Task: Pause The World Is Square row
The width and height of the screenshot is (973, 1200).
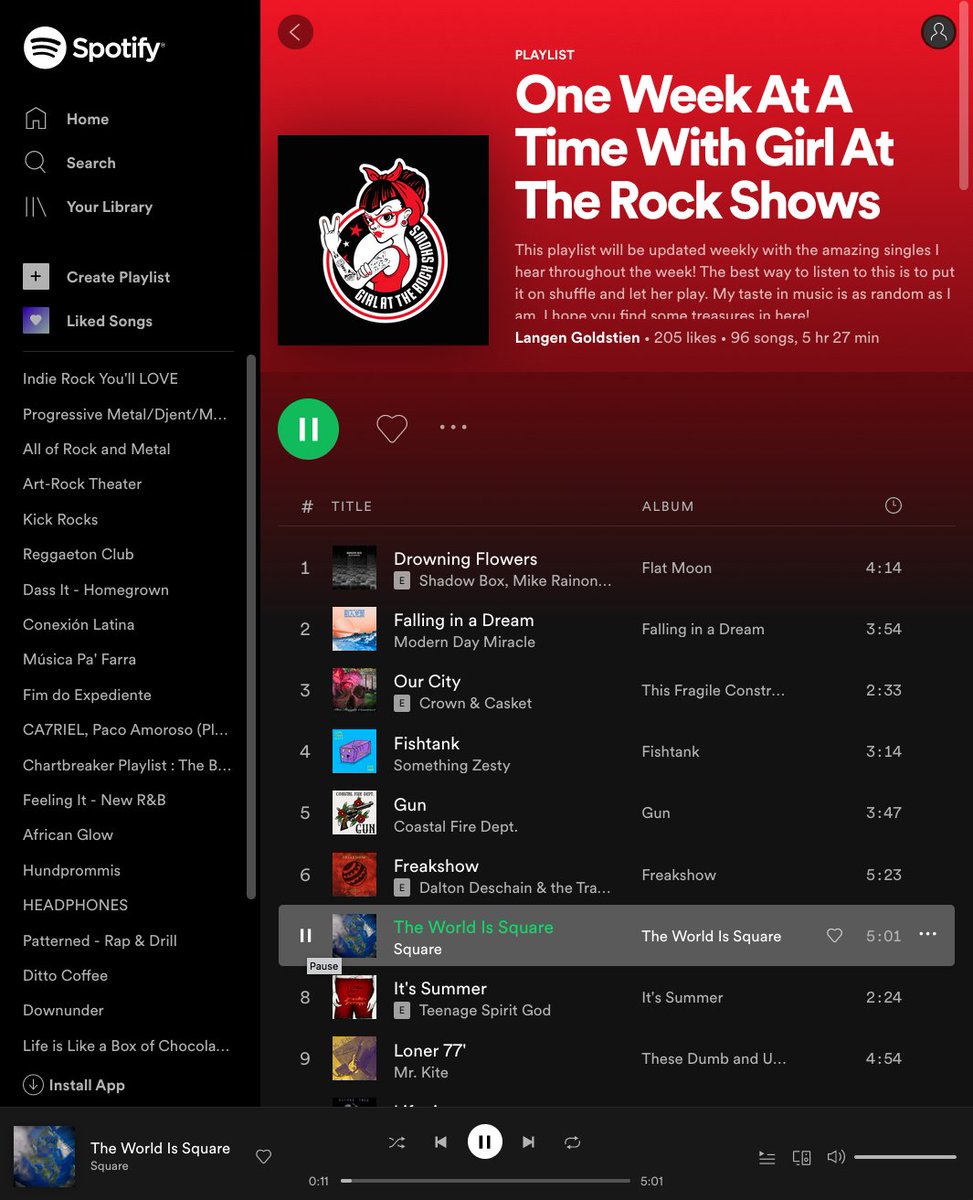Action: pyautogui.click(x=306, y=936)
